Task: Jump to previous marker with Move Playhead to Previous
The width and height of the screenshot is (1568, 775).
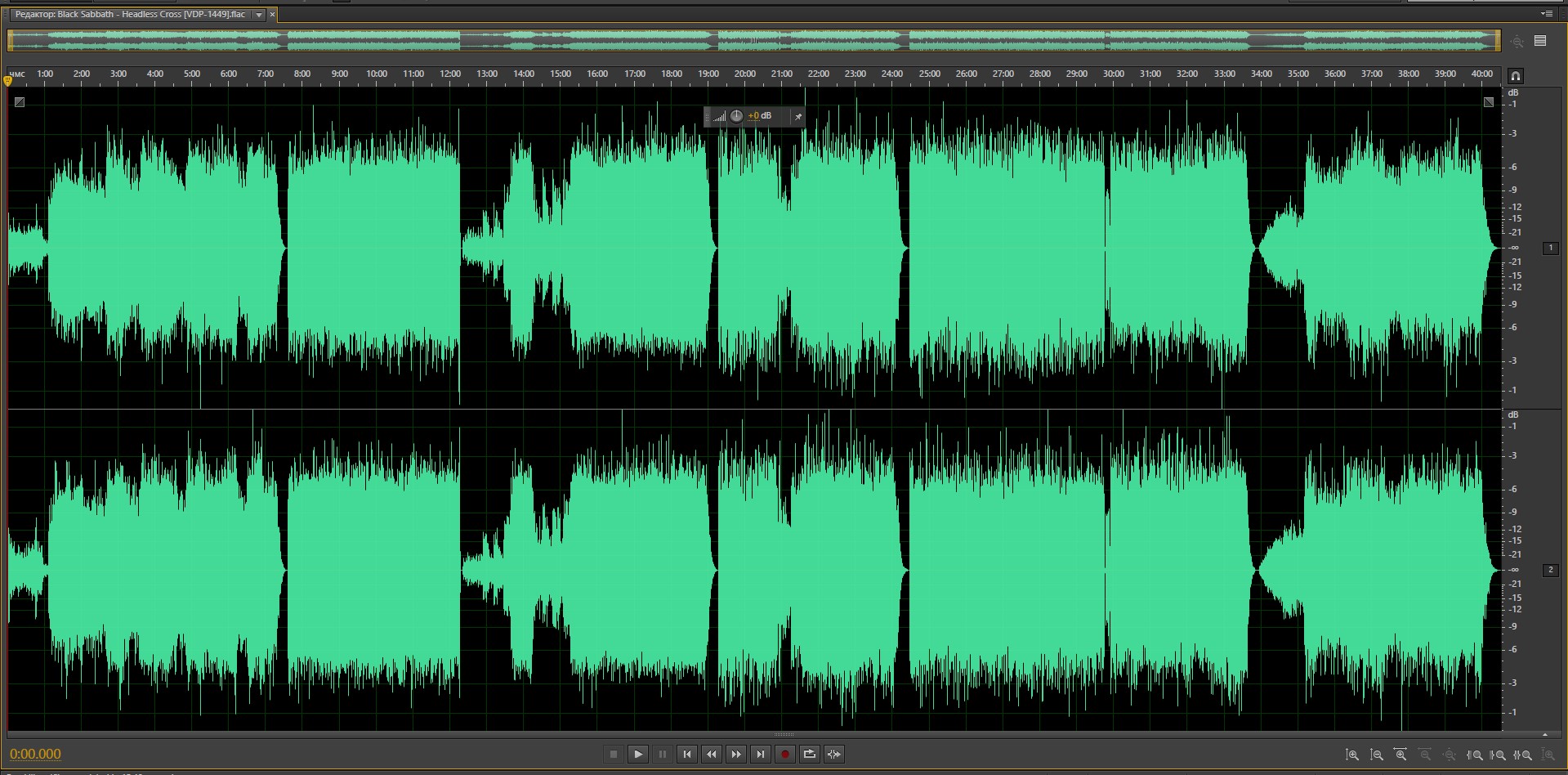Action: pos(687,754)
